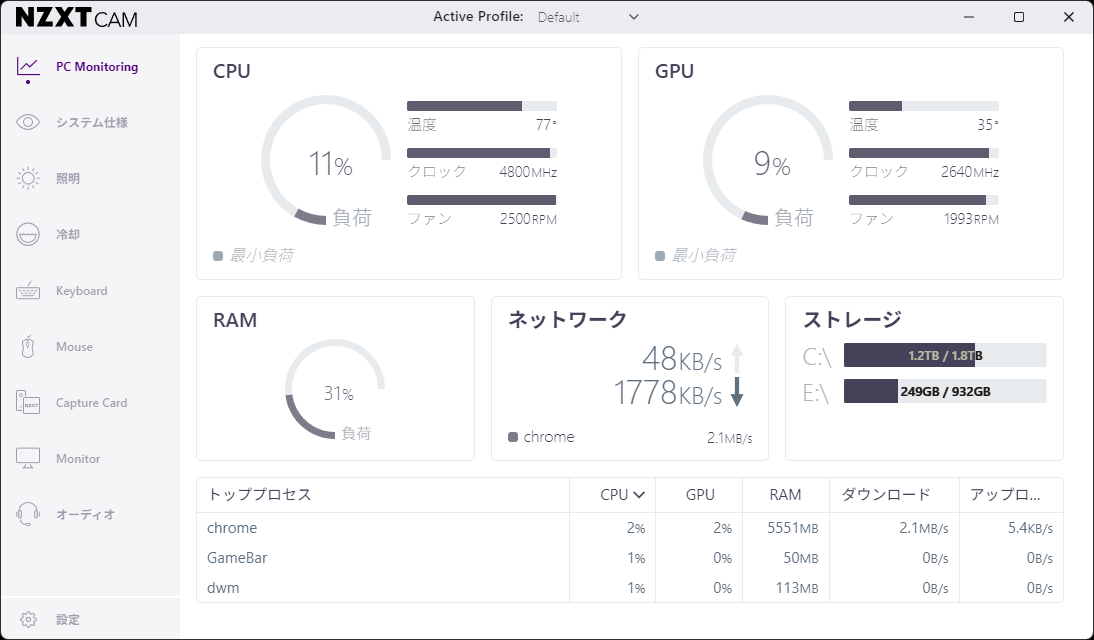Open 設定 gear icon at bottom

click(28, 620)
